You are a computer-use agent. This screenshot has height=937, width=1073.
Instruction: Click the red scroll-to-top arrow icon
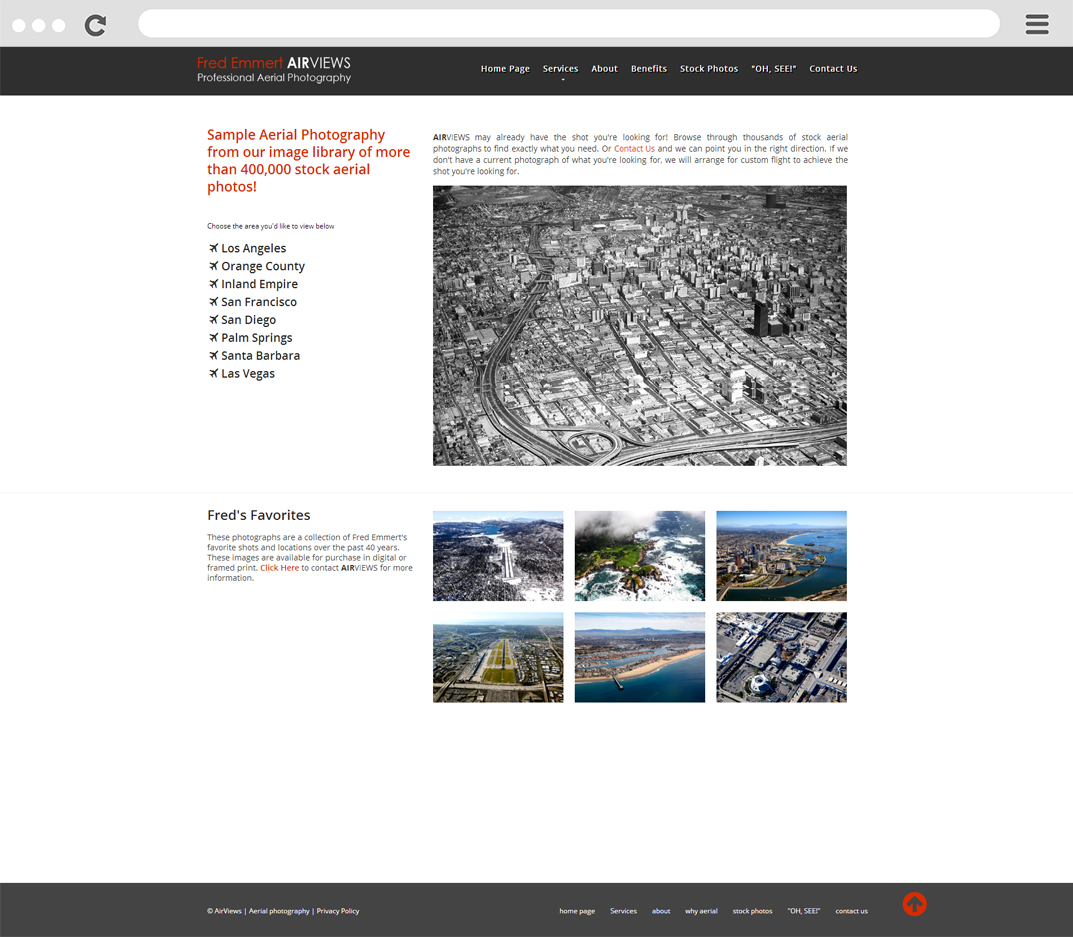tap(914, 904)
